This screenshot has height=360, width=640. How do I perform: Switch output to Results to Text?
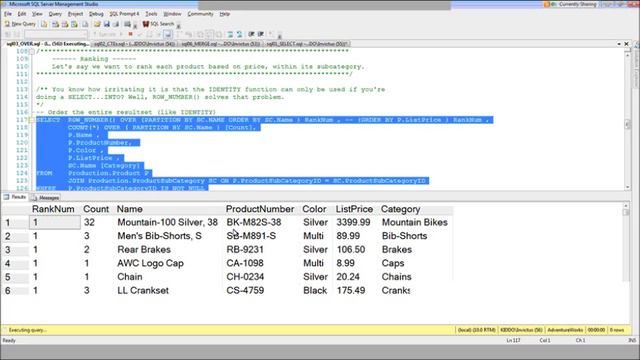pyautogui.click(x=200, y=34)
